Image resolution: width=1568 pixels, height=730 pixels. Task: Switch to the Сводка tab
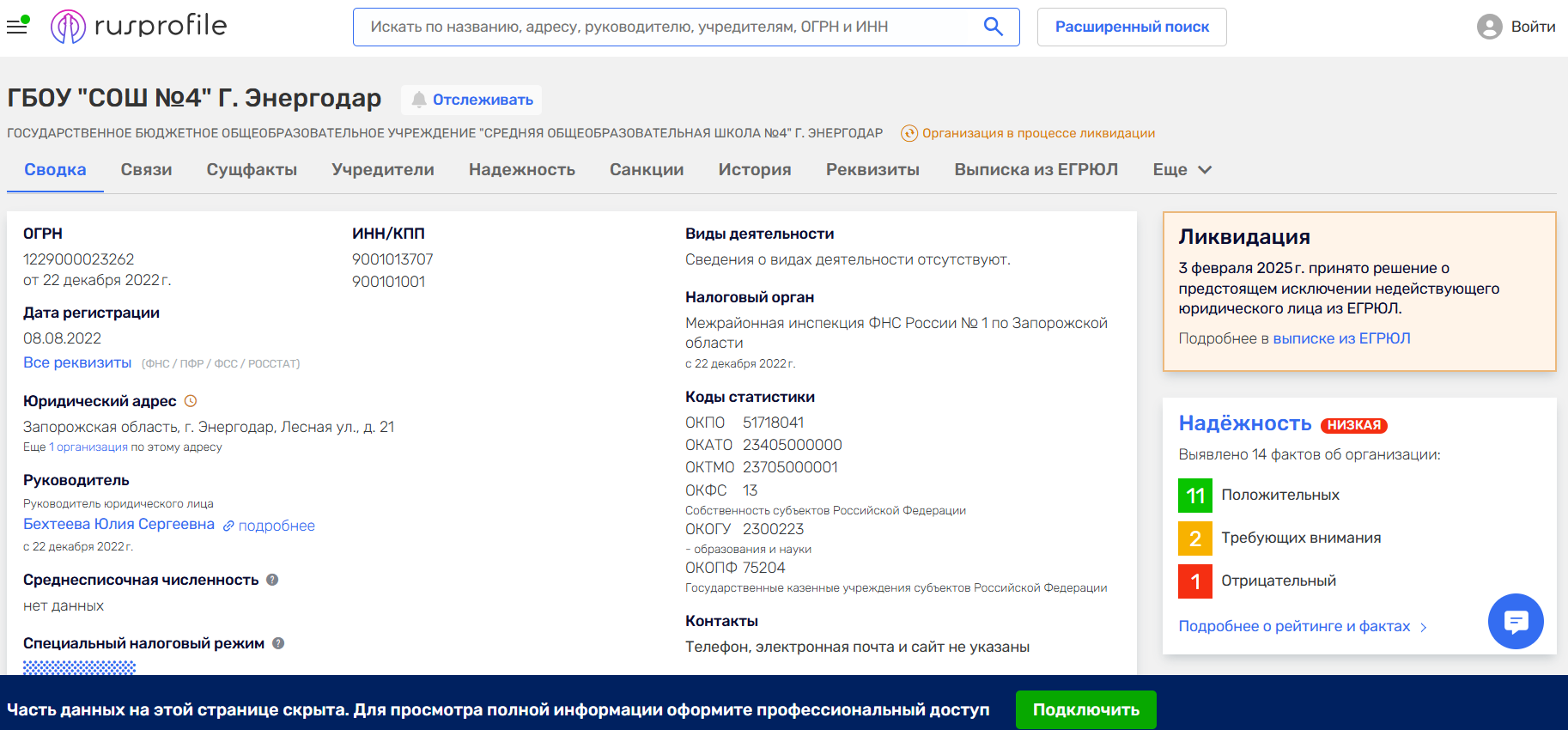coord(55,170)
